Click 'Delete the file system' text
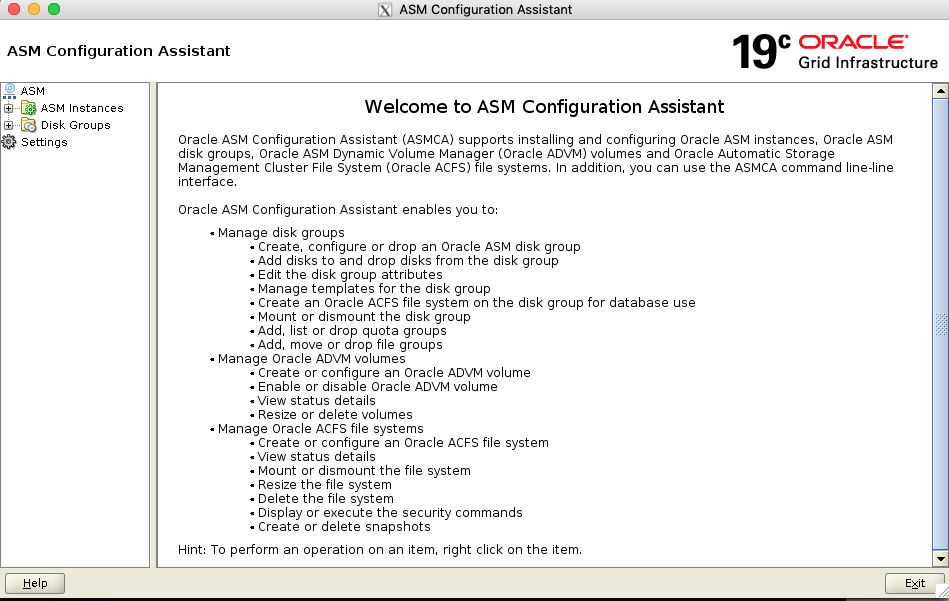This screenshot has width=949, height=601. pos(326,498)
